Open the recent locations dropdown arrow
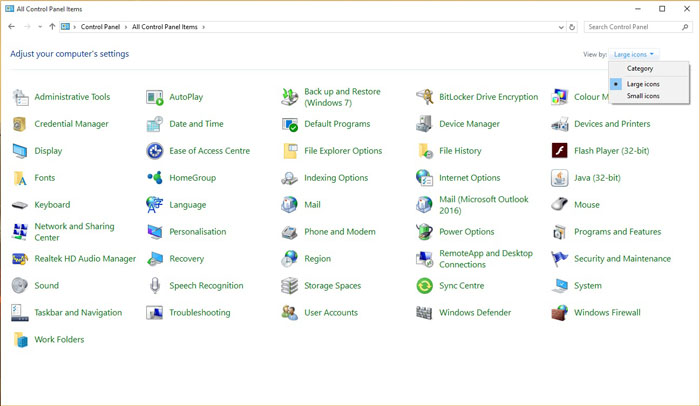This screenshot has width=700, height=406. pyautogui.click(x=40, y=27)
